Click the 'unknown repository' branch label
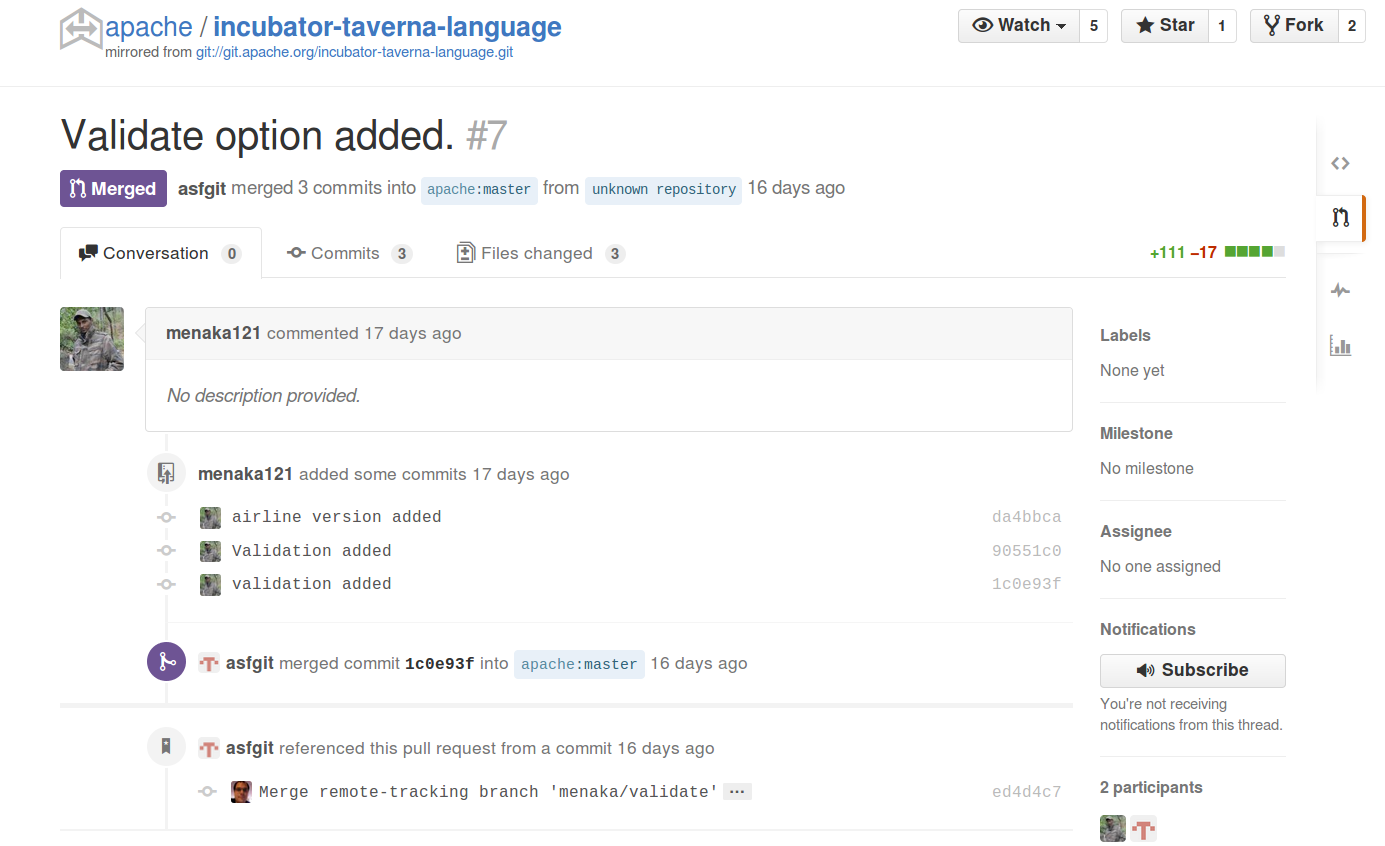 pyautogui.click(x=663, y=189)
